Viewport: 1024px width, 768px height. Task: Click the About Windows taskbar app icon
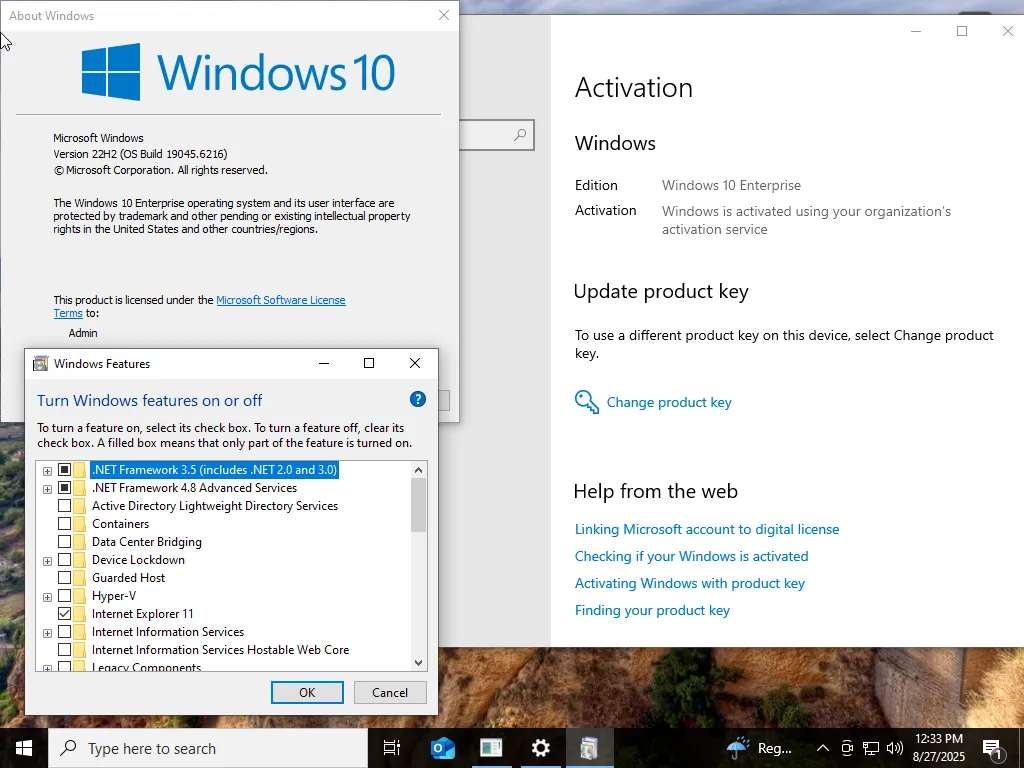(491, 748)
